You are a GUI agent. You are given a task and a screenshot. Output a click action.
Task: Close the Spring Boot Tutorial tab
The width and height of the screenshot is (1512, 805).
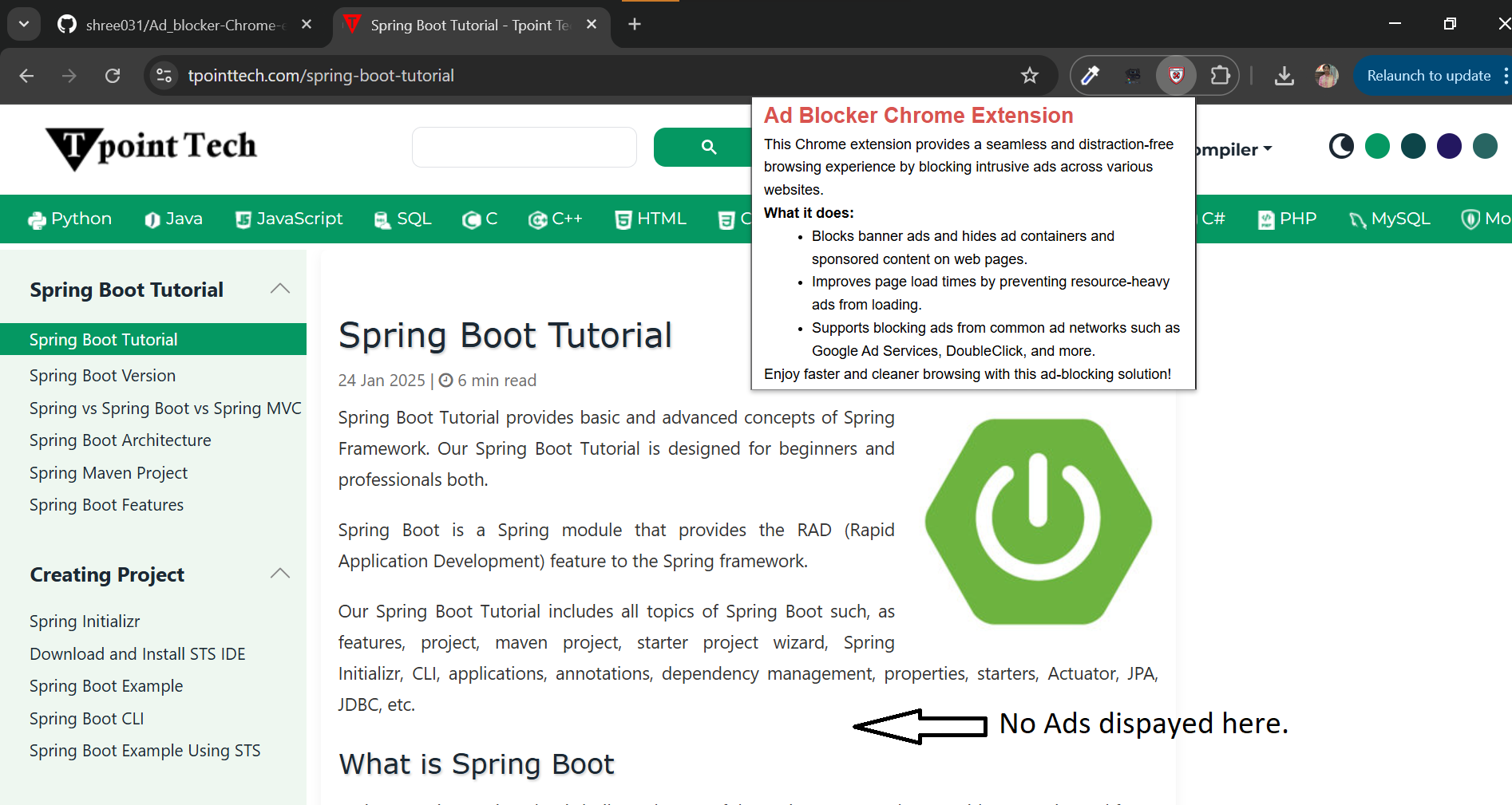[x=592, y=25]
